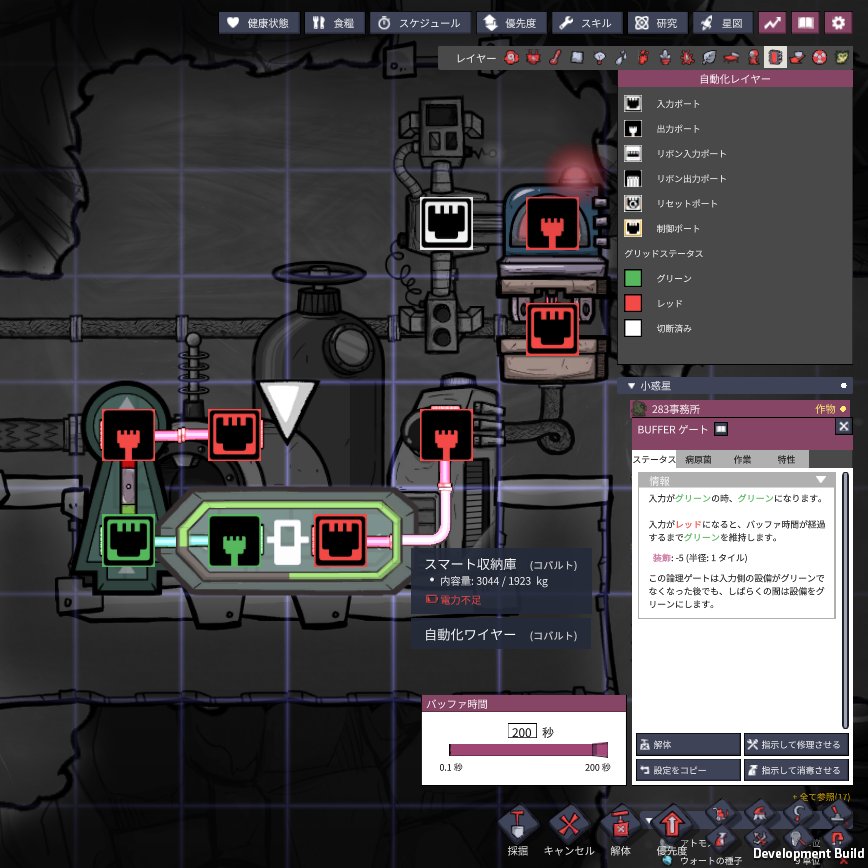Select the priority up-arrow tool
This screenshot has width=868, height=868.
click(x=672, y=825)
